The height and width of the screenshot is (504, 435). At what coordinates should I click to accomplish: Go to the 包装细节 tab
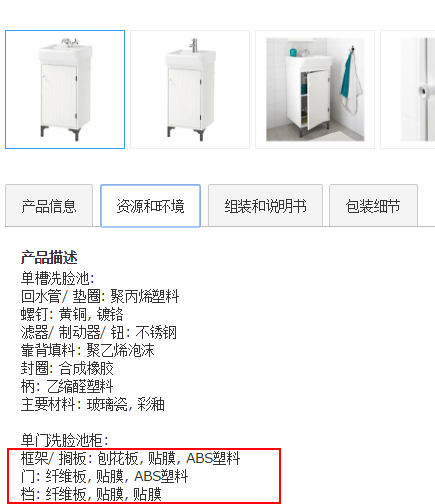pos(373,206)
